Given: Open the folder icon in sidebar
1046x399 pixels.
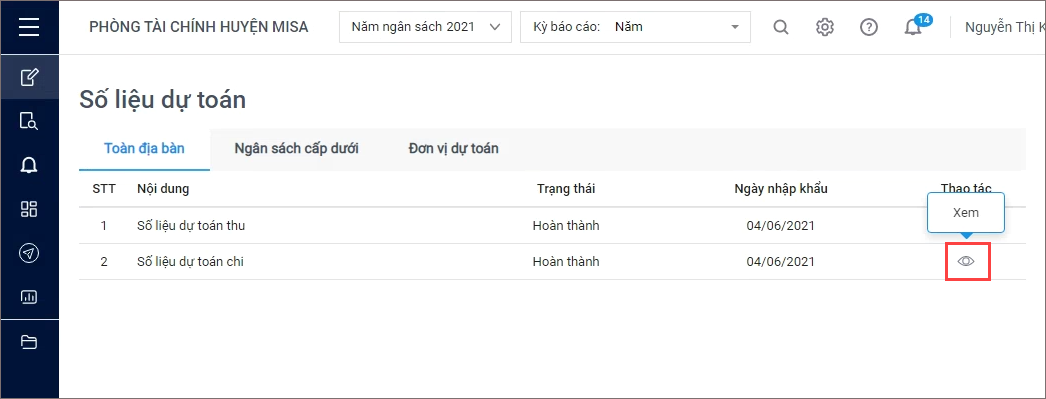Looking at the screenshot, I should 29,342.
